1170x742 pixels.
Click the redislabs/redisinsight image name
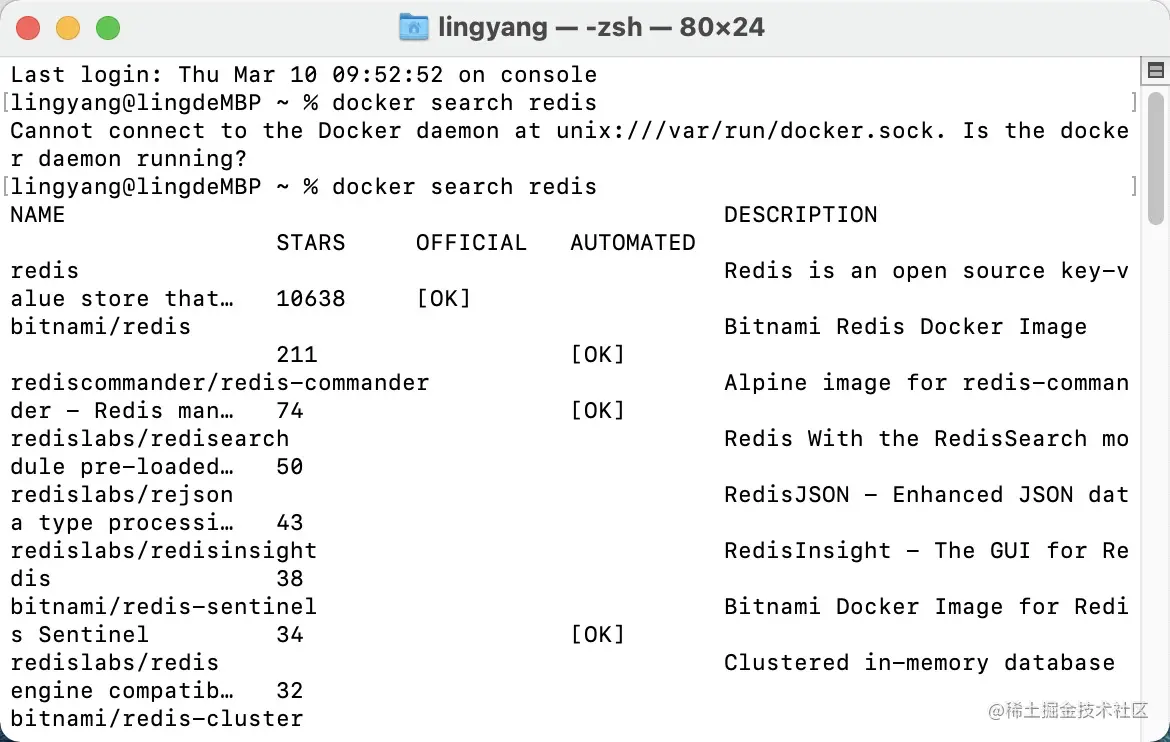pyautogui.click(x=163, y=551)
